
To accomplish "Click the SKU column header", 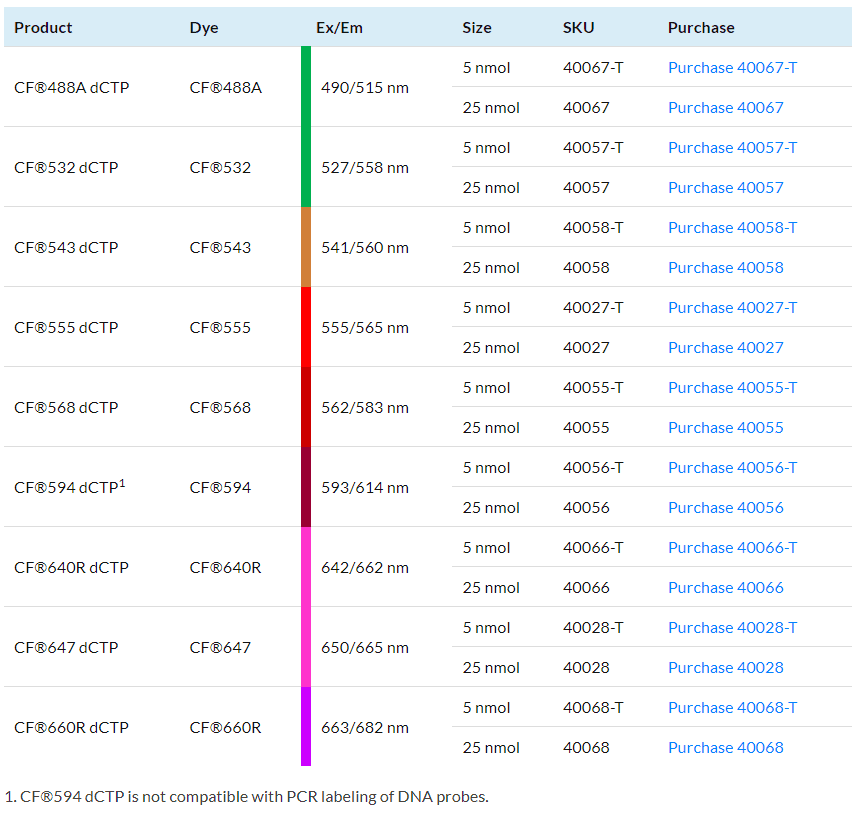I will click(578, 28).
